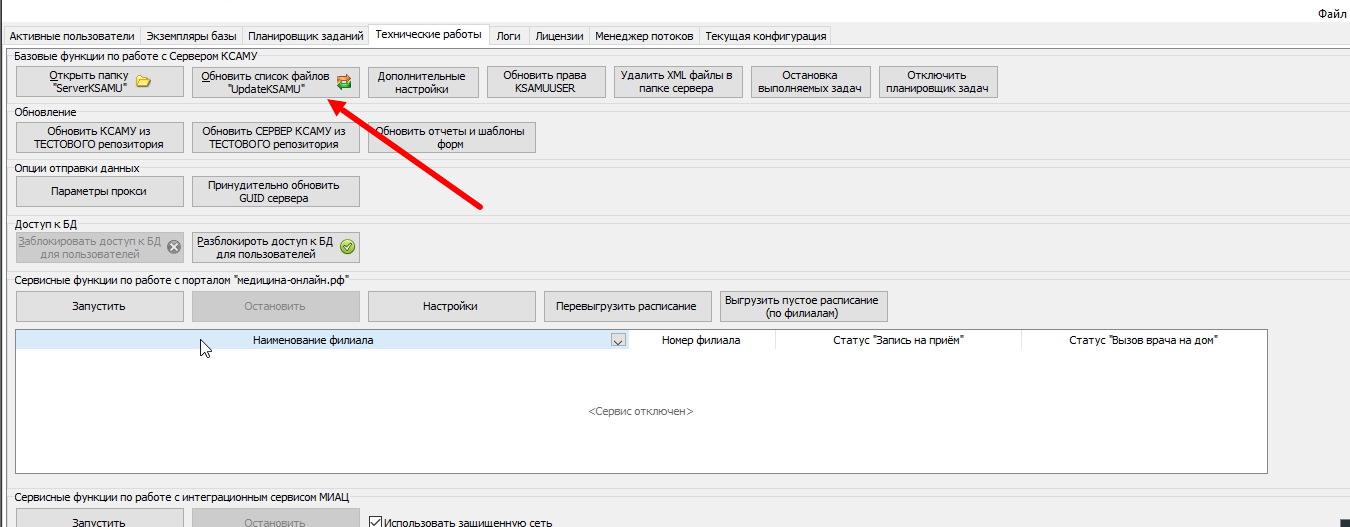The width and height of the screenshot is (1350, 527).
Task: Click "Разблокироть доступ к БД для пользователей"
Action: pyautogui.click(x=275, y=247)
